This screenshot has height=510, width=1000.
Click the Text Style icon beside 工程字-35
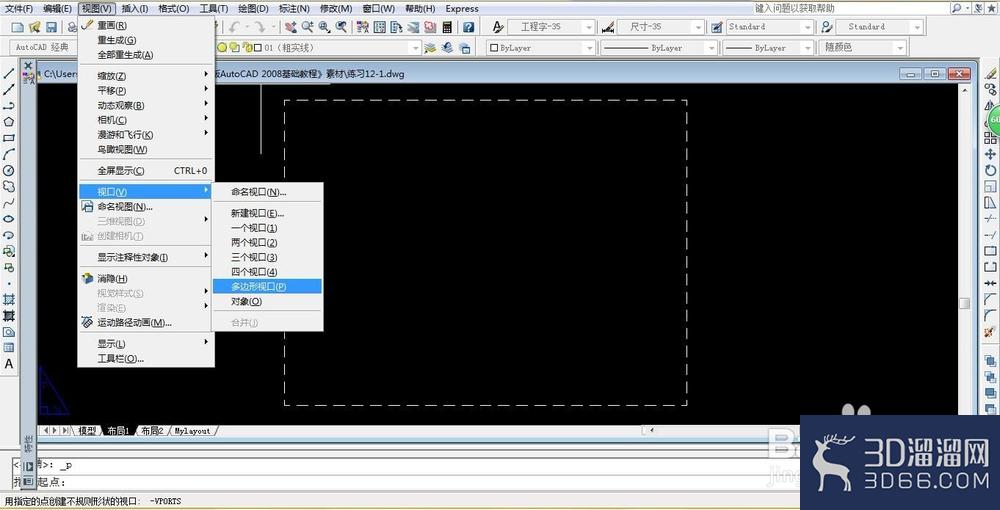tap(498, 27)
